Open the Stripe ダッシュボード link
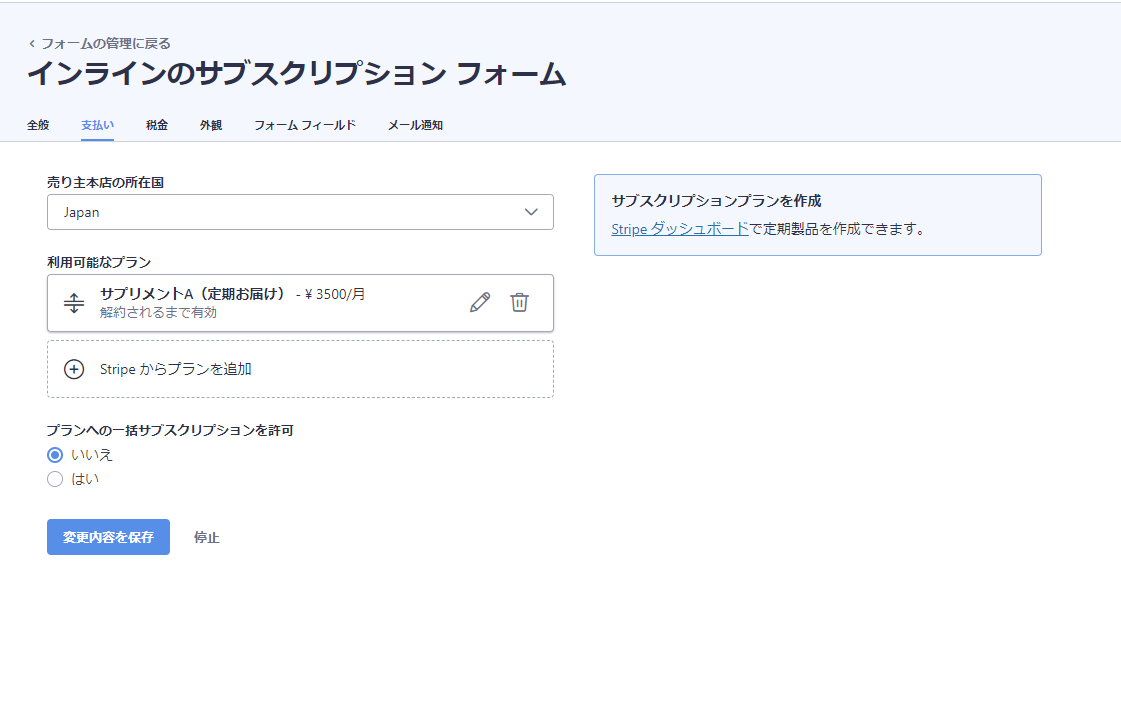 (680, 229)
